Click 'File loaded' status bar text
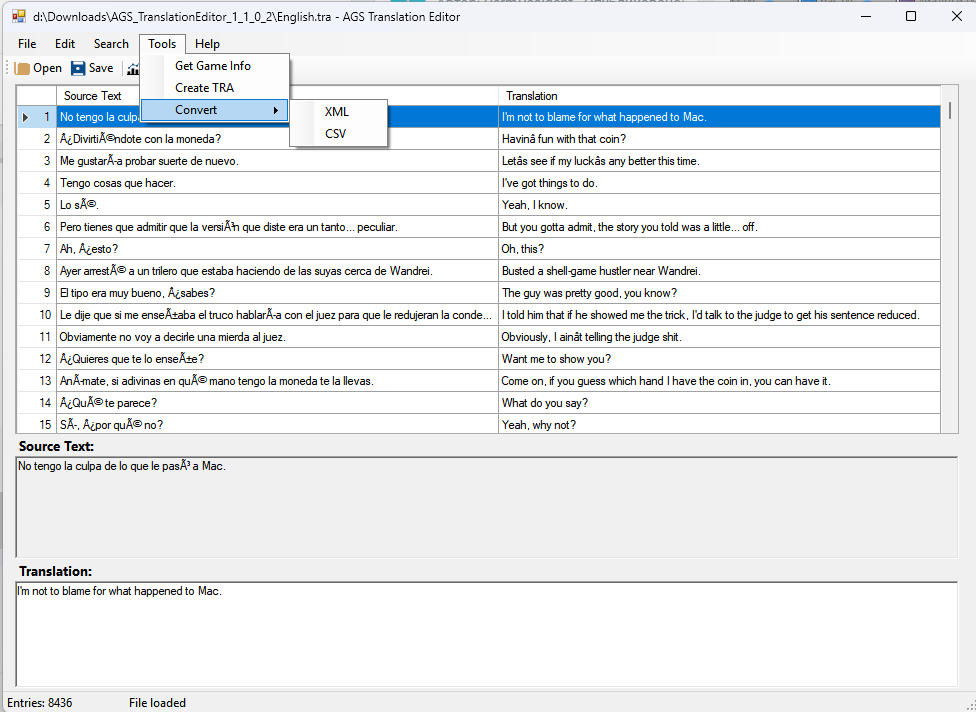Viewport: 976px width, 712px height. tap(157, 703)
